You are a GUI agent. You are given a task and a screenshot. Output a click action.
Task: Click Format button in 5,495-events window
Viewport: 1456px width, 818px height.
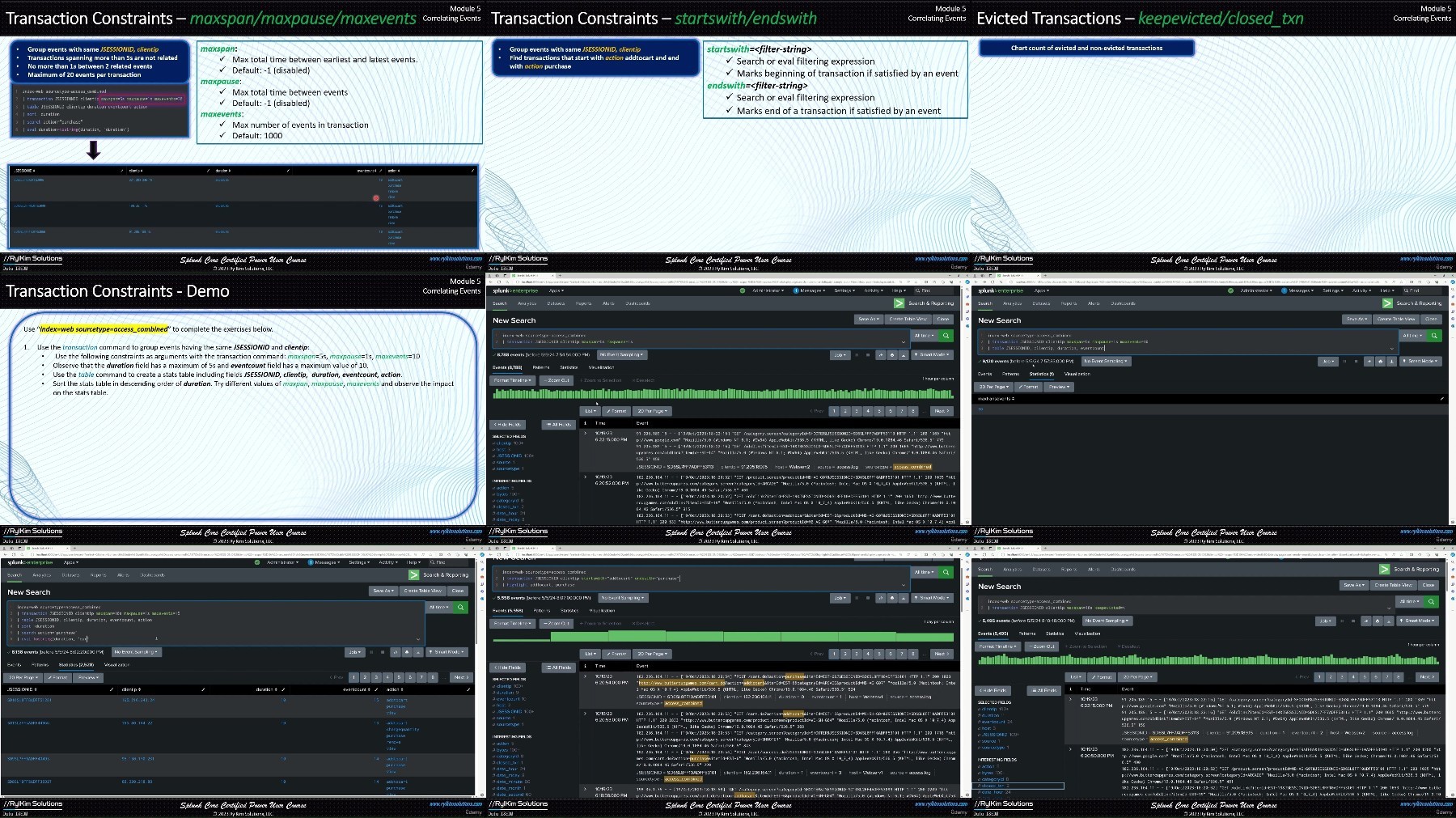1102,677
